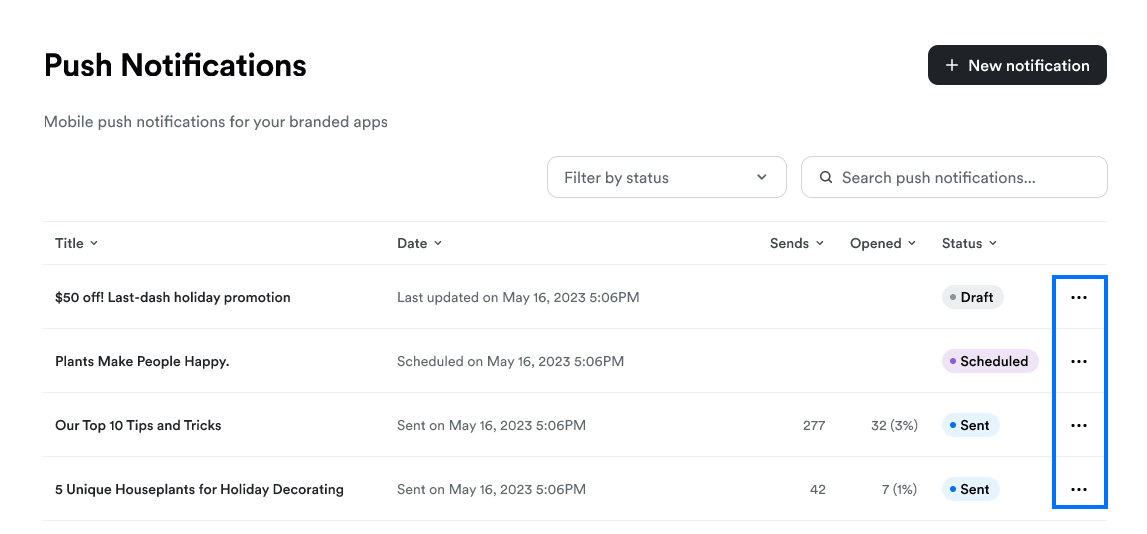The image size is (1147, 534).
Task: Open the three-dot menu for Plants Make People Happy
Action: coord(1078,361)
